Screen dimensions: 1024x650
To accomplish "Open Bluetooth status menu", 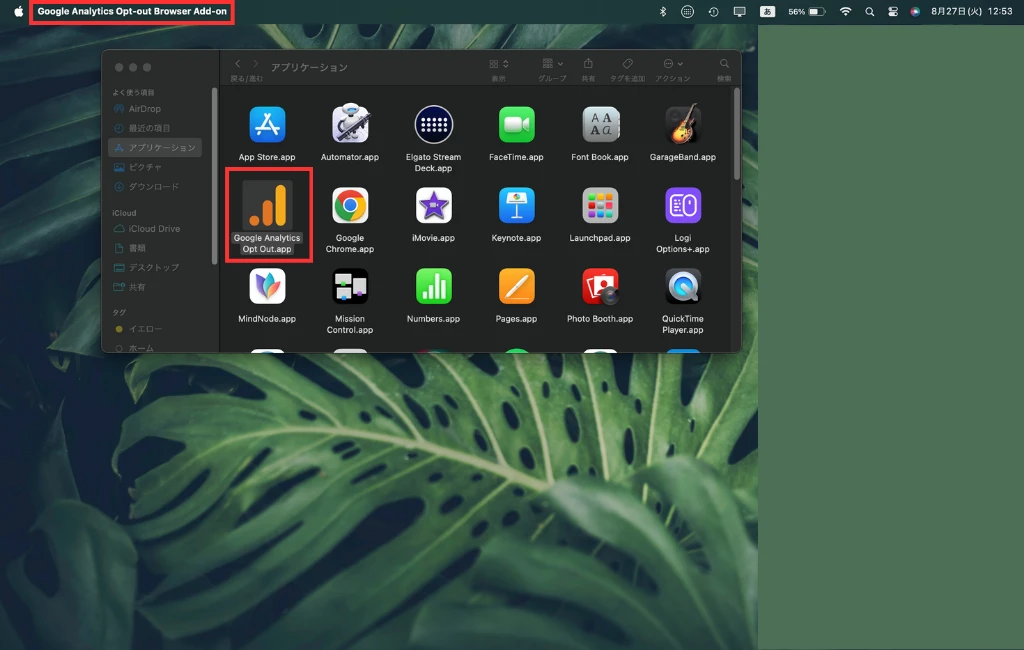I will (662, 11).
